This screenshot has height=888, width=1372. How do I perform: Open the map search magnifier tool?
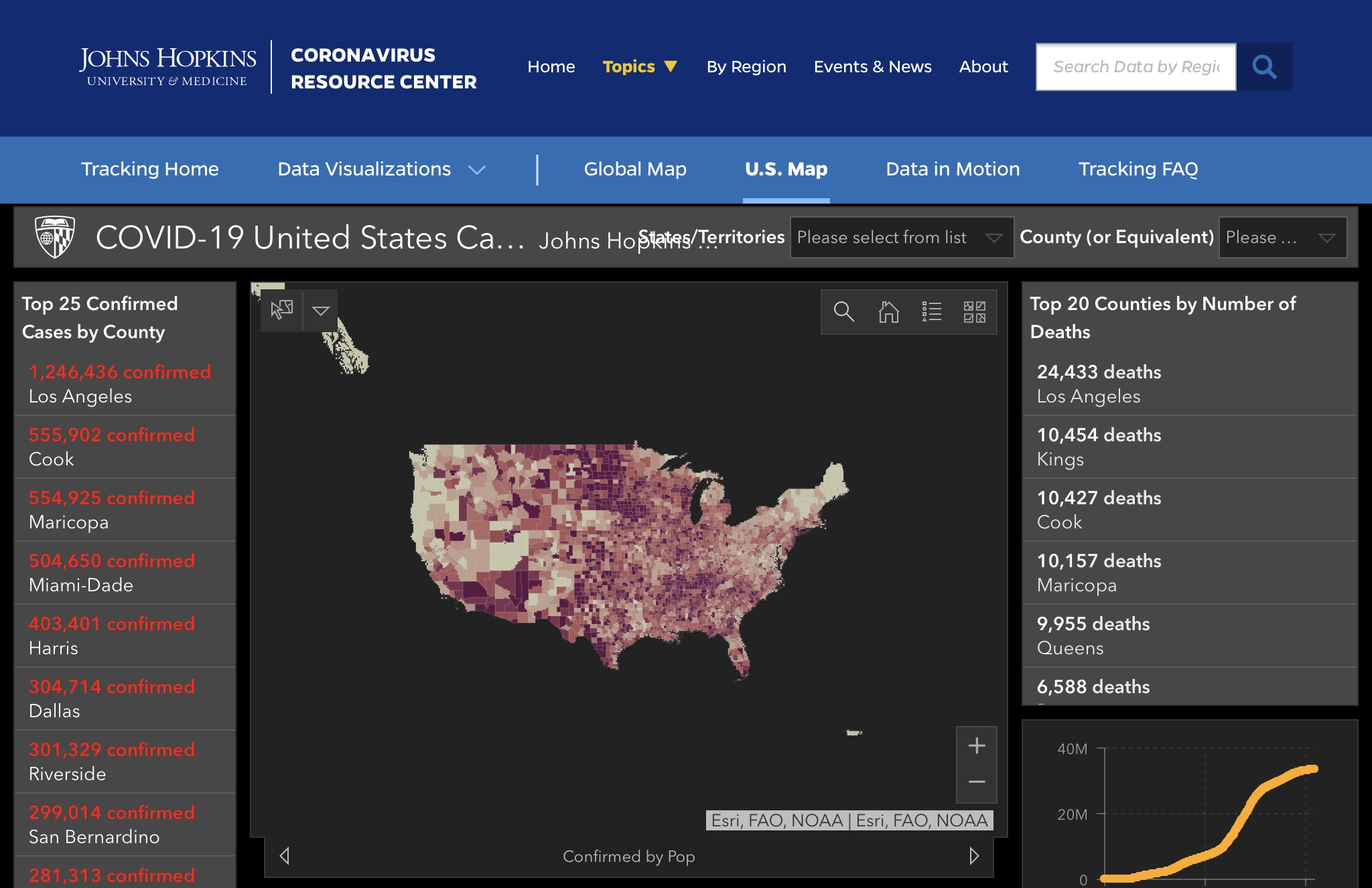pyautogui.click(x=843, y=311)
